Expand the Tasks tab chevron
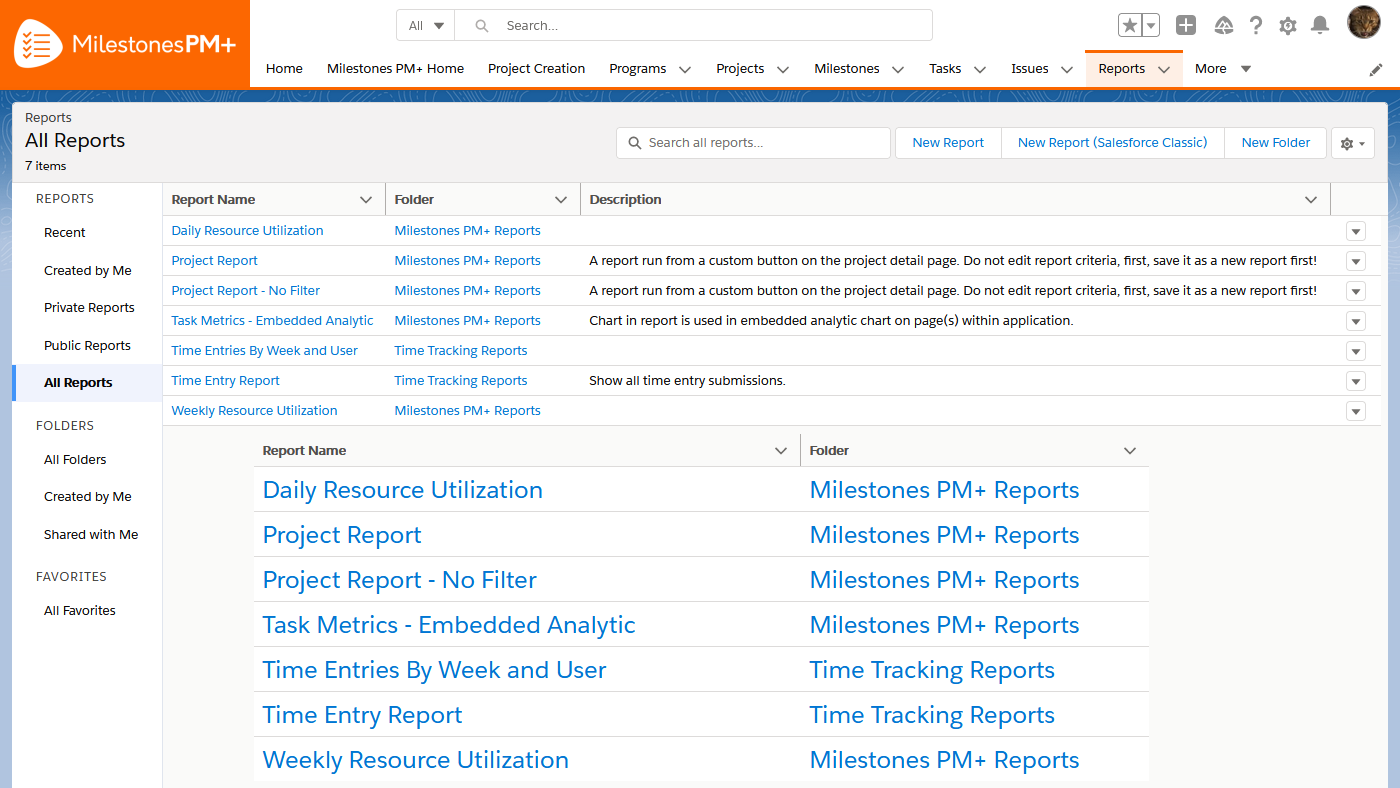This screenshot has width=1400, height=788. pos(980,69)
